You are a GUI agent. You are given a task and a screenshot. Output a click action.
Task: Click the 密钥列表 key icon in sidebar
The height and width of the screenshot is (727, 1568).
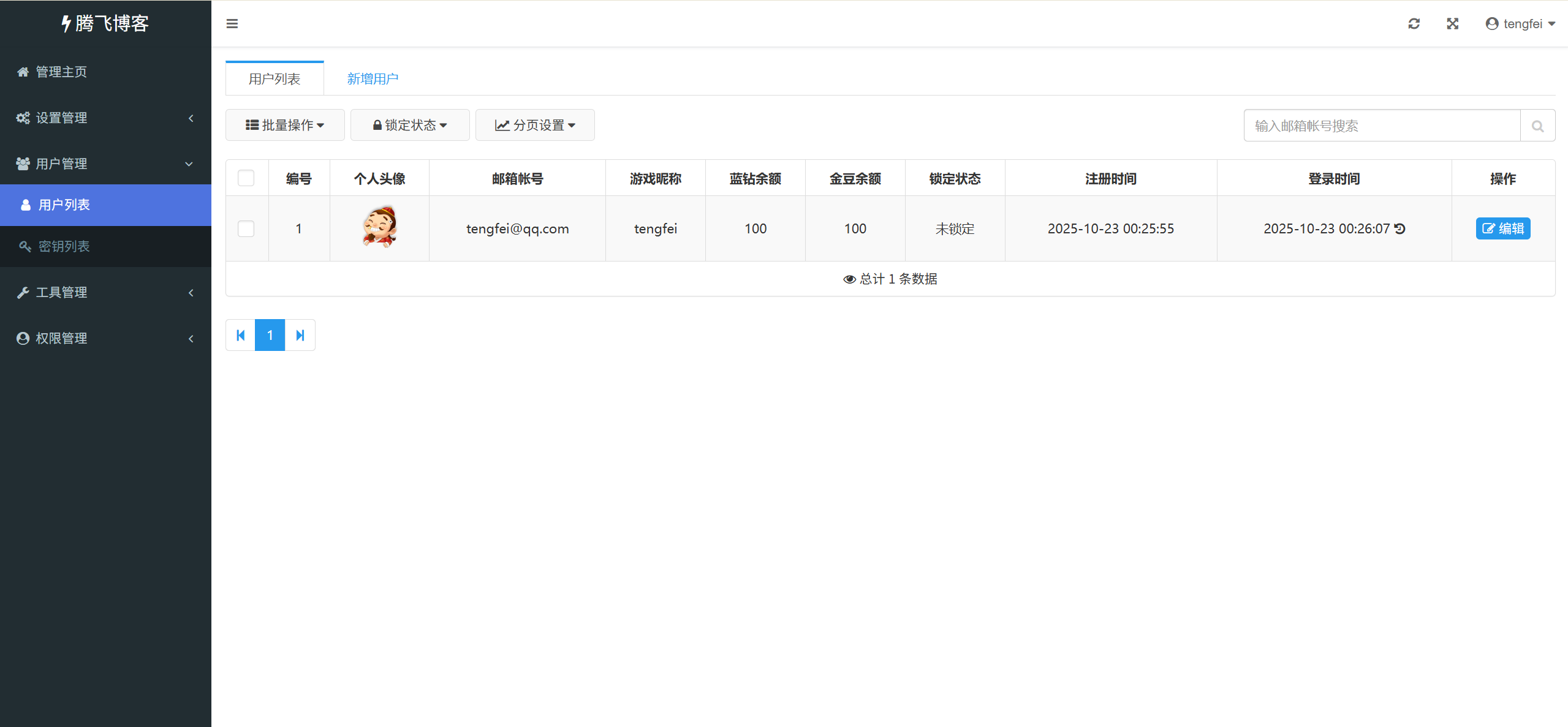tap(25, 246)
